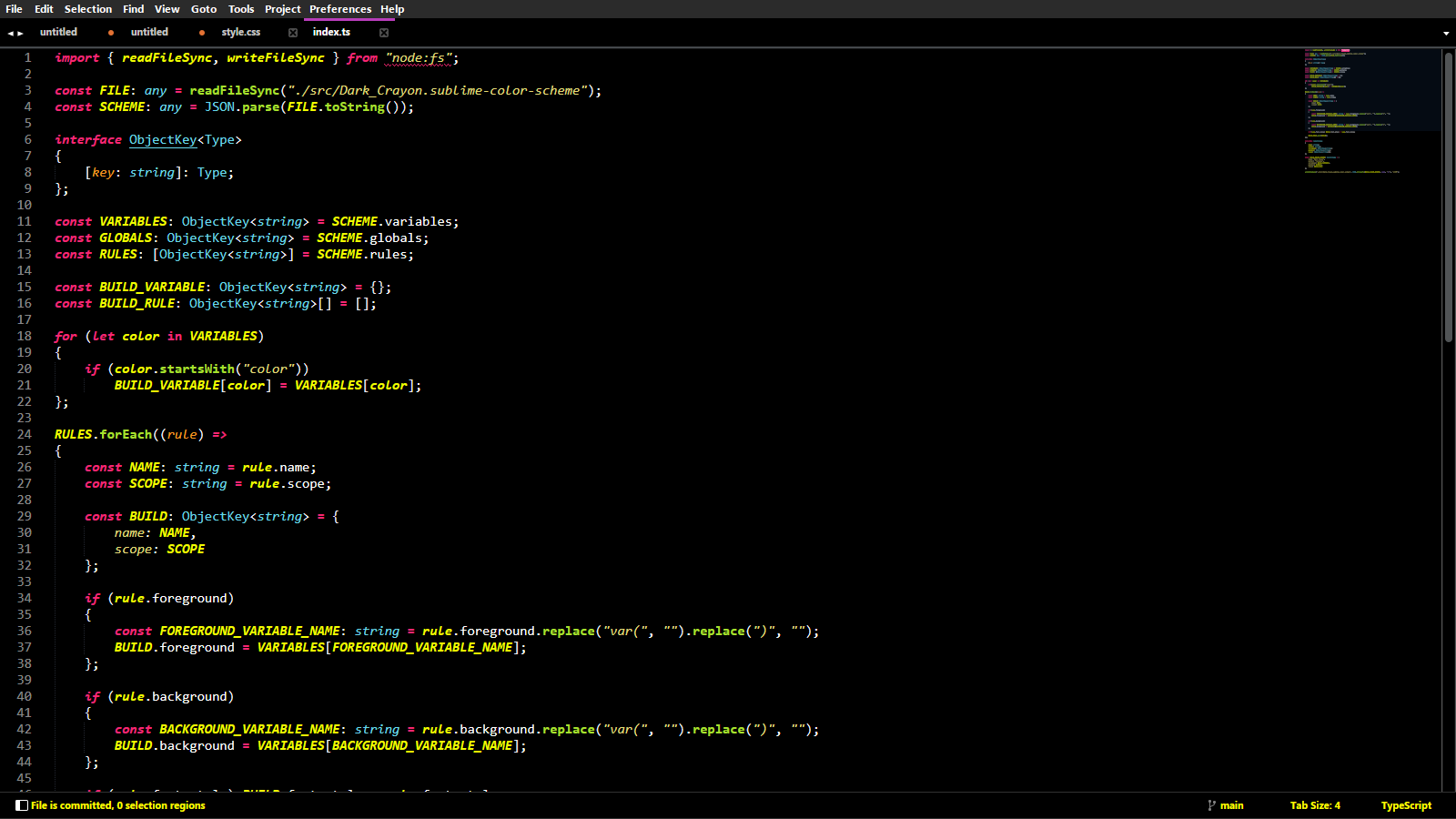Viewport: 1456px width, 819px height.
Task: Click BUILD.foreground assignment on line 37
Action: coord(175,647)
